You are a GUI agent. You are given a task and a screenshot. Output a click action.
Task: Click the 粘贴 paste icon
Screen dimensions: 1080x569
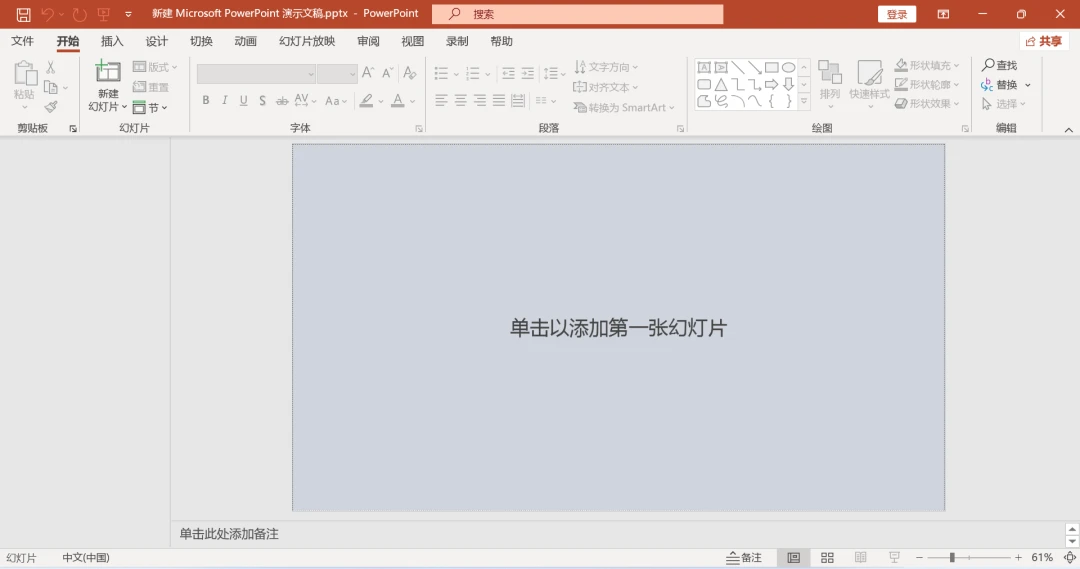click(x=25, y=74)
